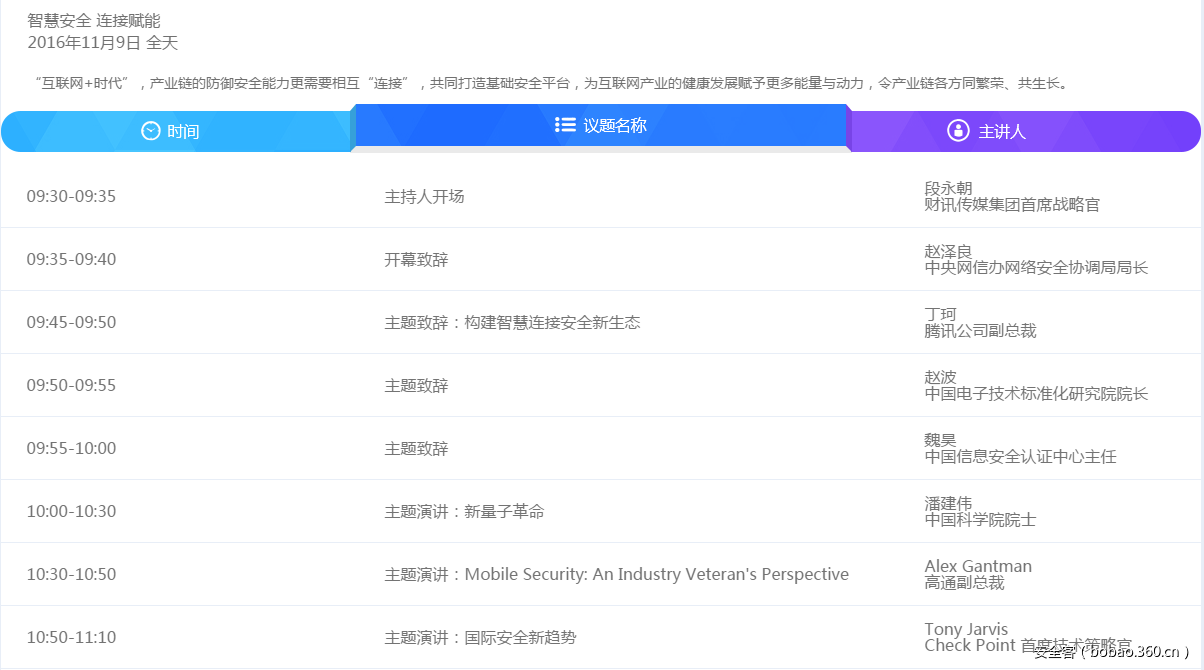
Task: Click speaker name 段永朝
Action: tap(948, 188)
